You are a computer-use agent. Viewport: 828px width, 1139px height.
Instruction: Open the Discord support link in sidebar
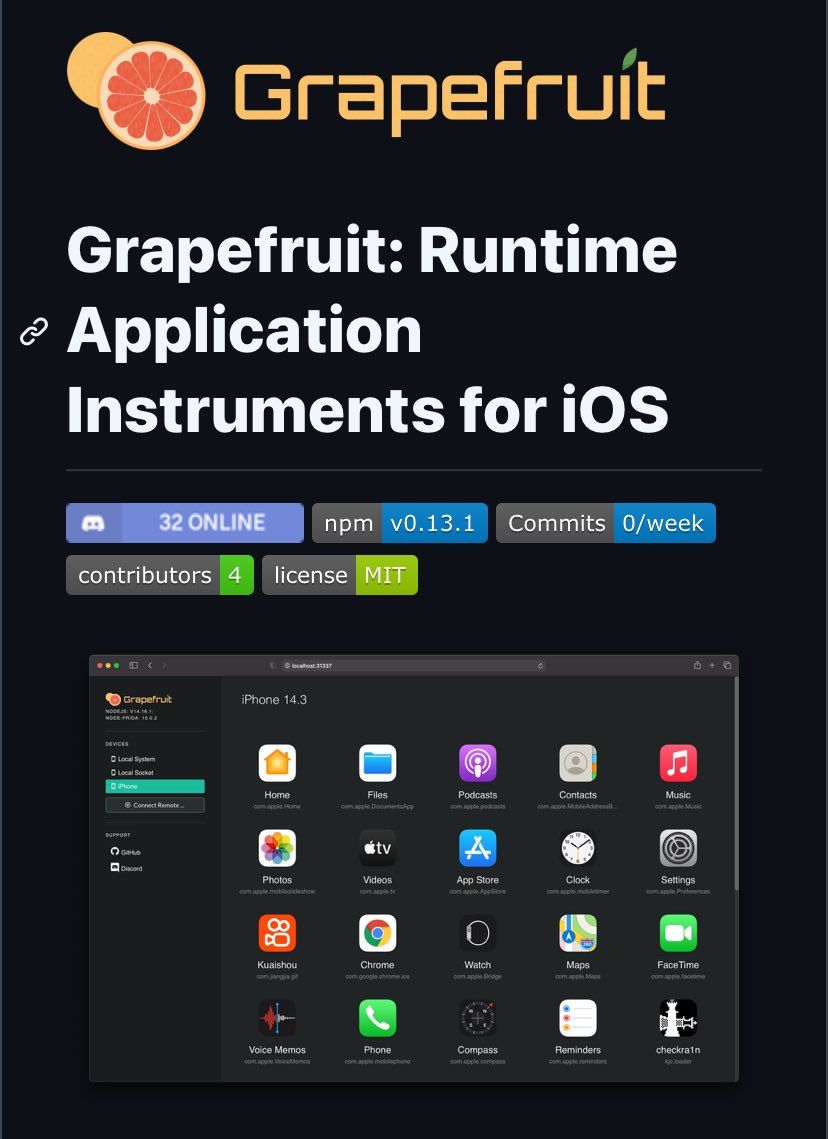(x=126, y=868)
